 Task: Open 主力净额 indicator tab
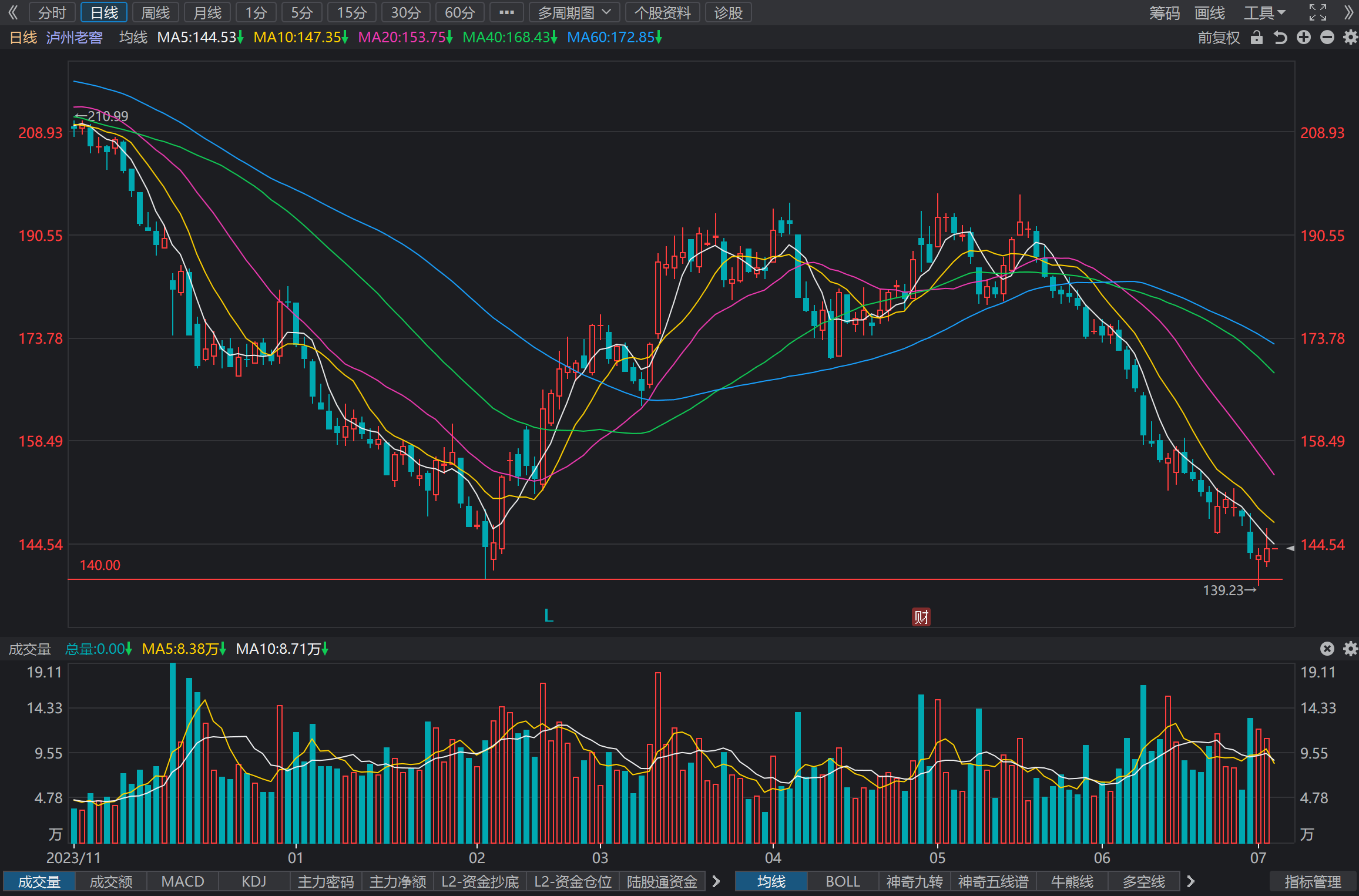tap(398, 881)
